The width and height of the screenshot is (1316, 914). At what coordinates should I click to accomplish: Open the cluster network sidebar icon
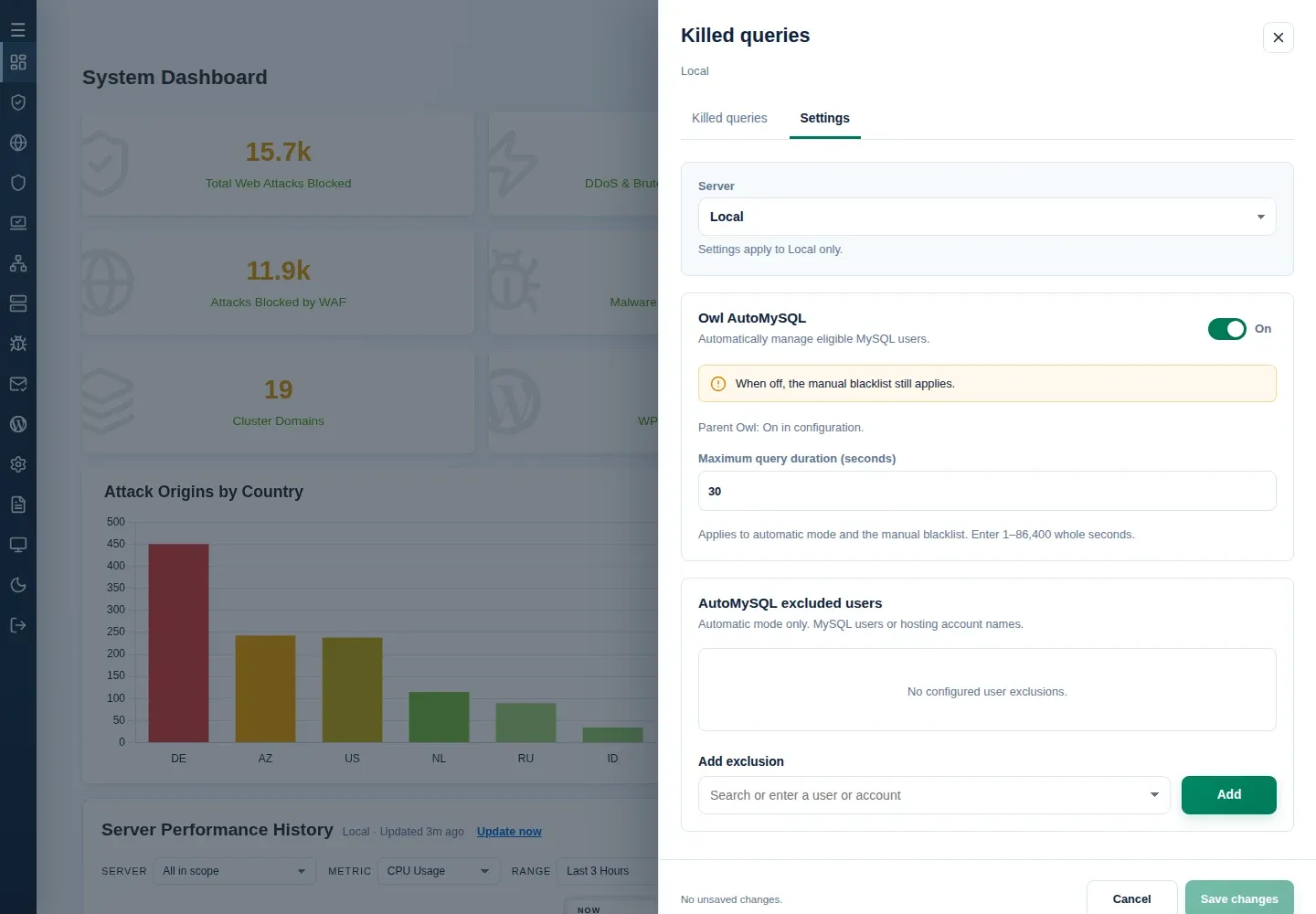pos(17,263)
